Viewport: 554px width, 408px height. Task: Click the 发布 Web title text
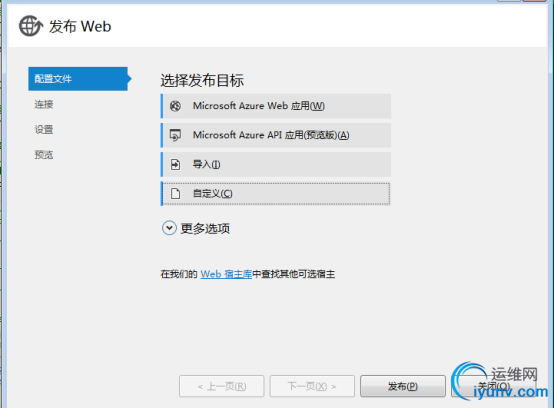80,26
